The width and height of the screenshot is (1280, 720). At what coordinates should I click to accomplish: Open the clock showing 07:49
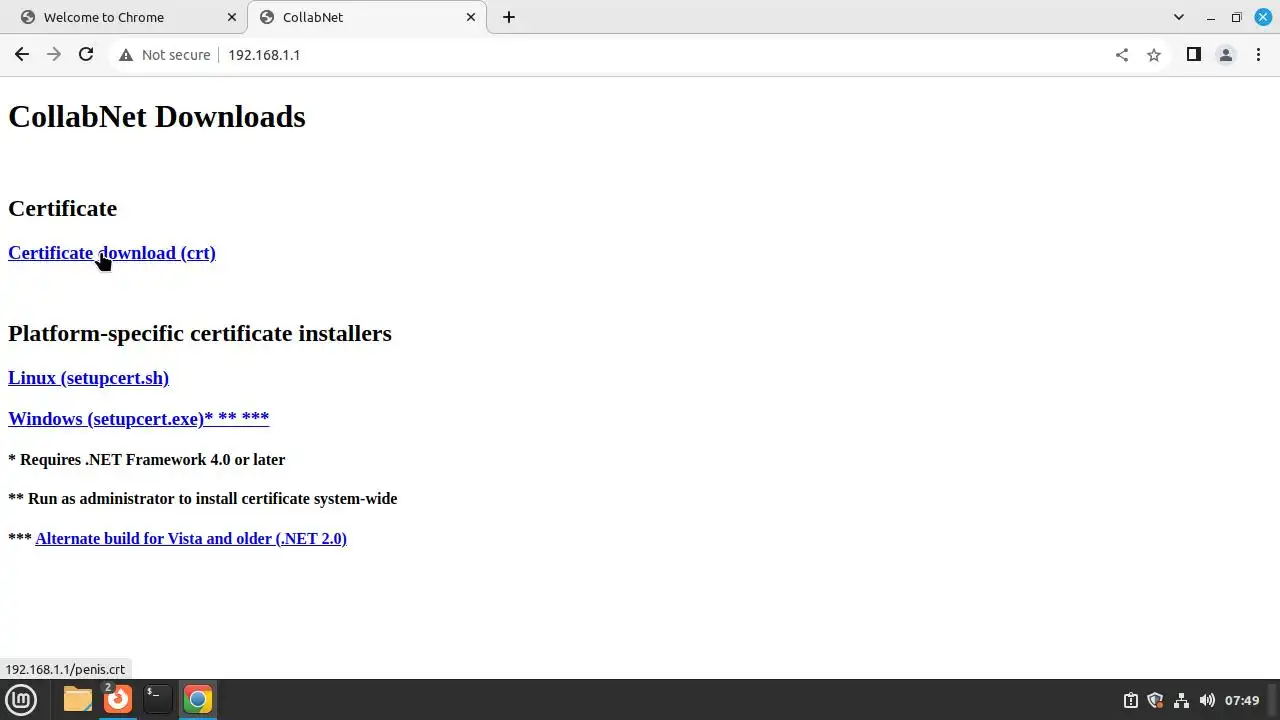tap(1242, 700)
